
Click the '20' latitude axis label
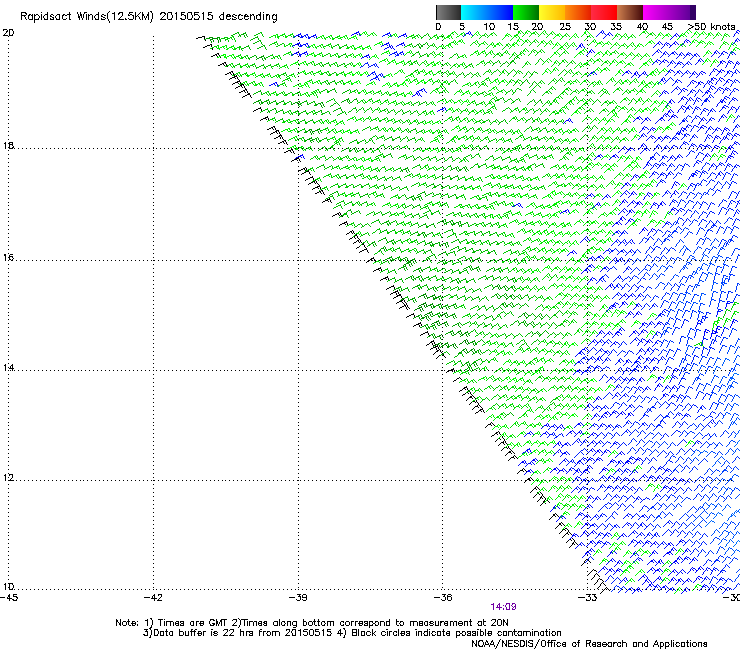[x=8, y=33]
